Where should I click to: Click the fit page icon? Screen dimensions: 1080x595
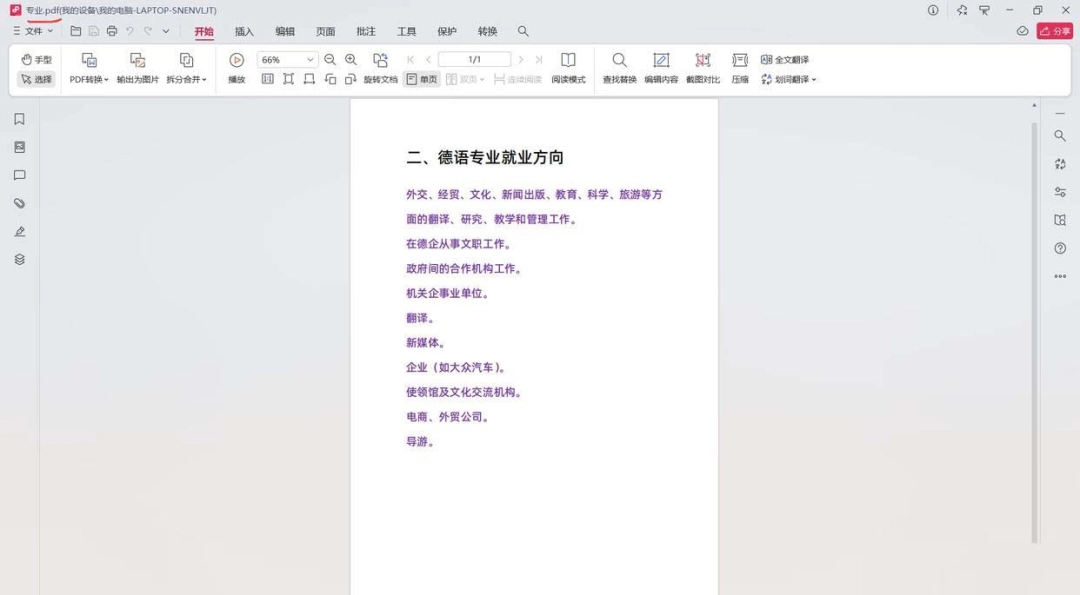click(x=289, y=79)
